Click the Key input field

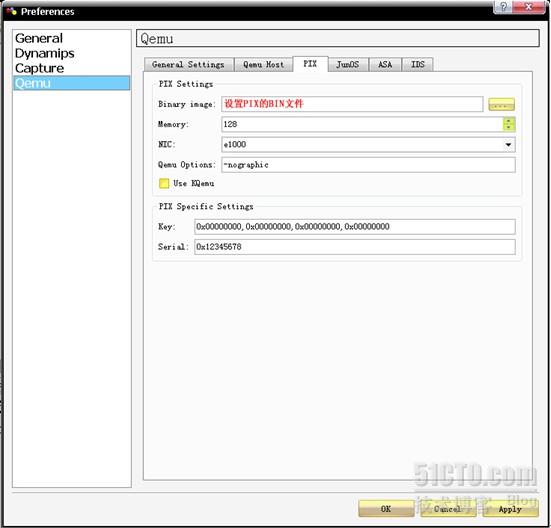point(355,227)
